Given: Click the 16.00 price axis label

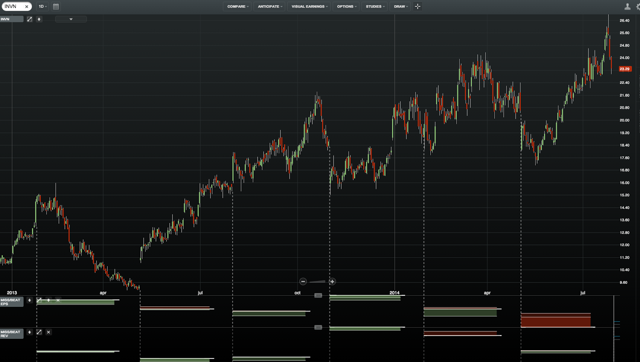Looking at the screenshot, I should tap(624, 183).
